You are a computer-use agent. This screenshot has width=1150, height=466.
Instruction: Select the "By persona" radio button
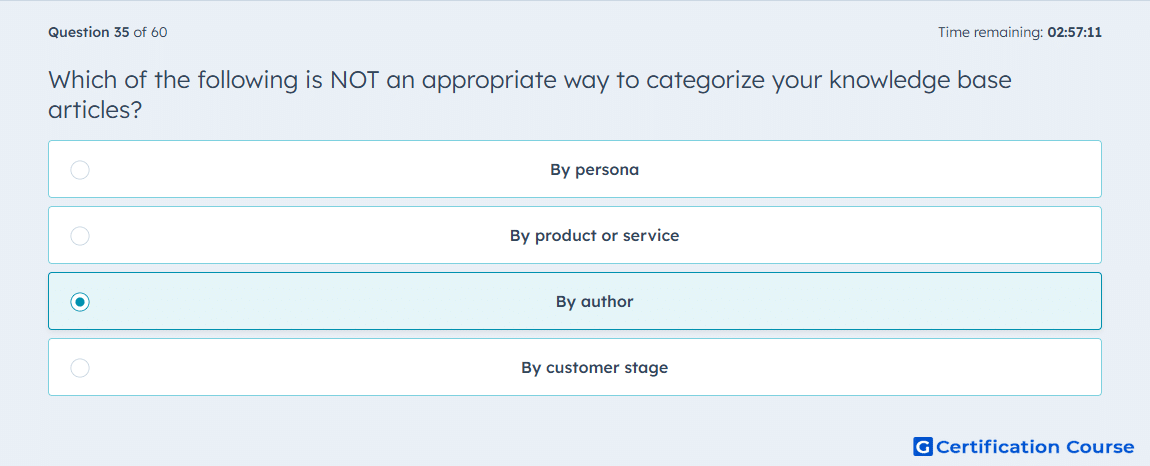coord(80,170)
